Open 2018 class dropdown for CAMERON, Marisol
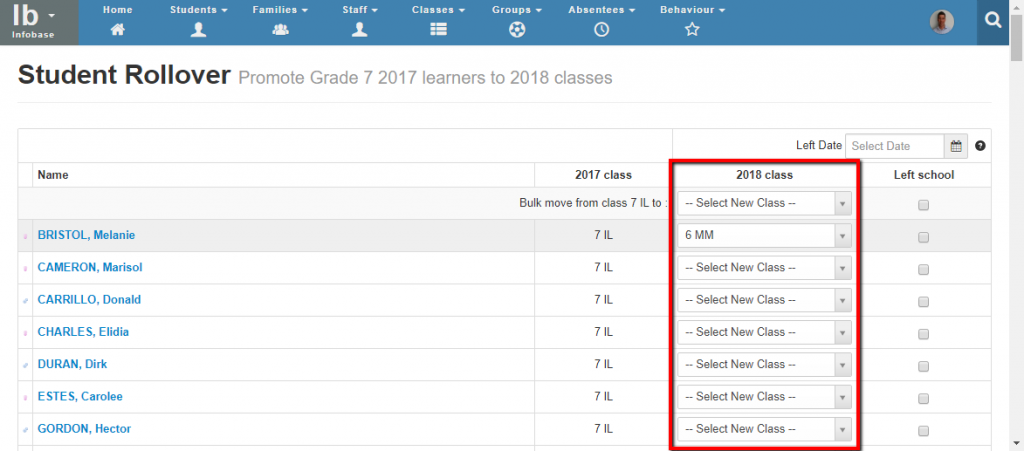The image size is (1024, 451). point(764,268)
